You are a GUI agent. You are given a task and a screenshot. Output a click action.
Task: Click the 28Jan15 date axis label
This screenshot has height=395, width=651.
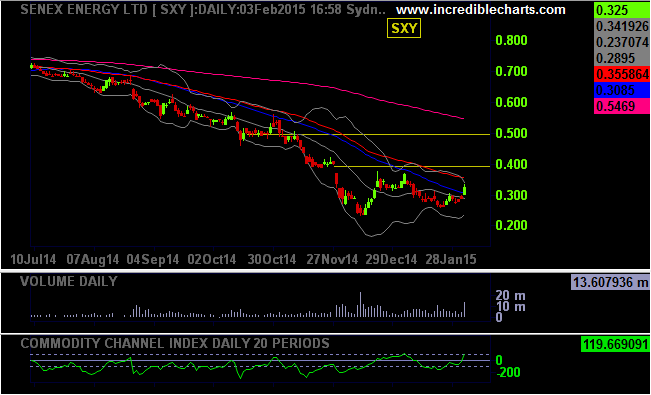450,260
